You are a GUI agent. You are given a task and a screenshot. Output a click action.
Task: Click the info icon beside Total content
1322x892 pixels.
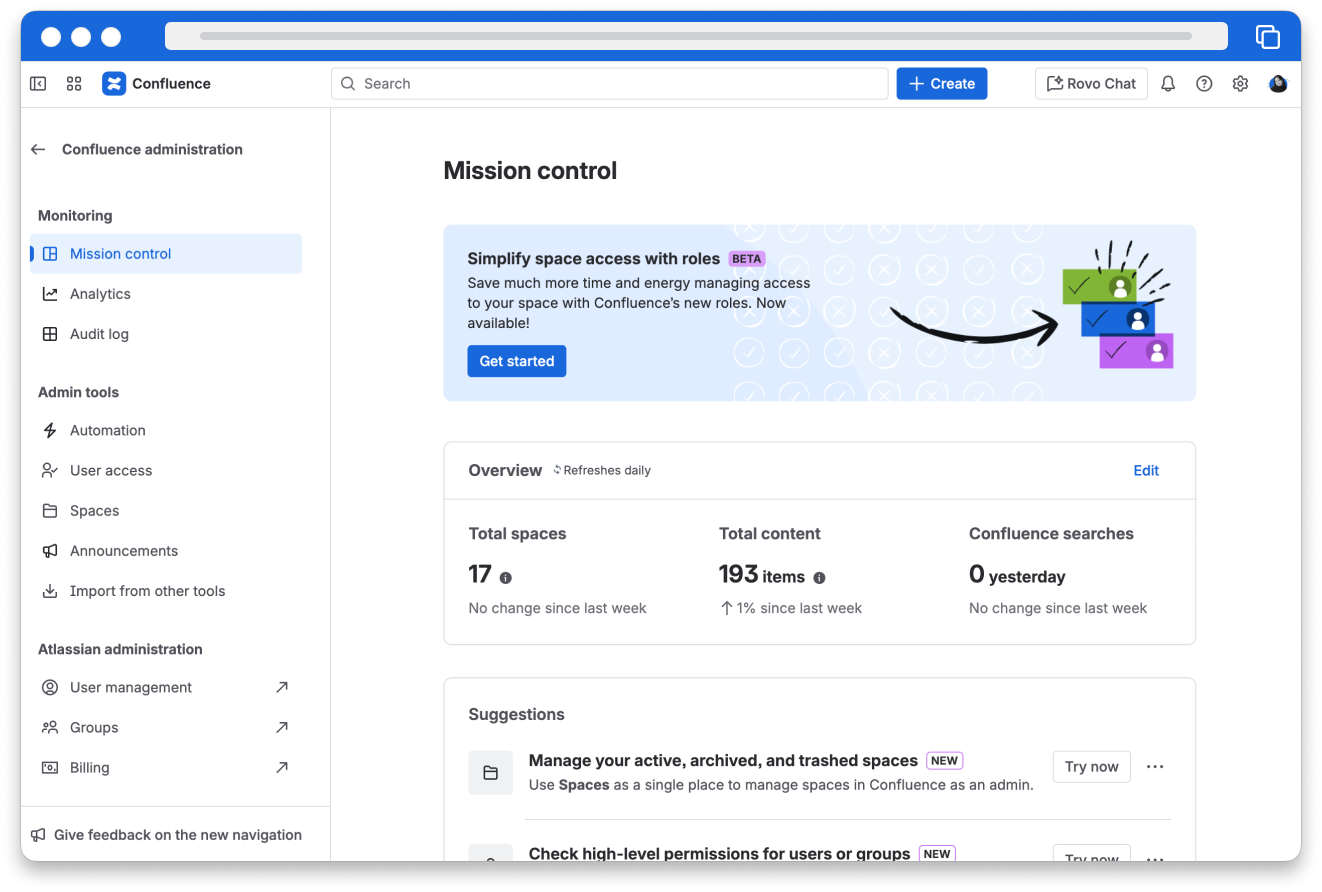point(819,578)
